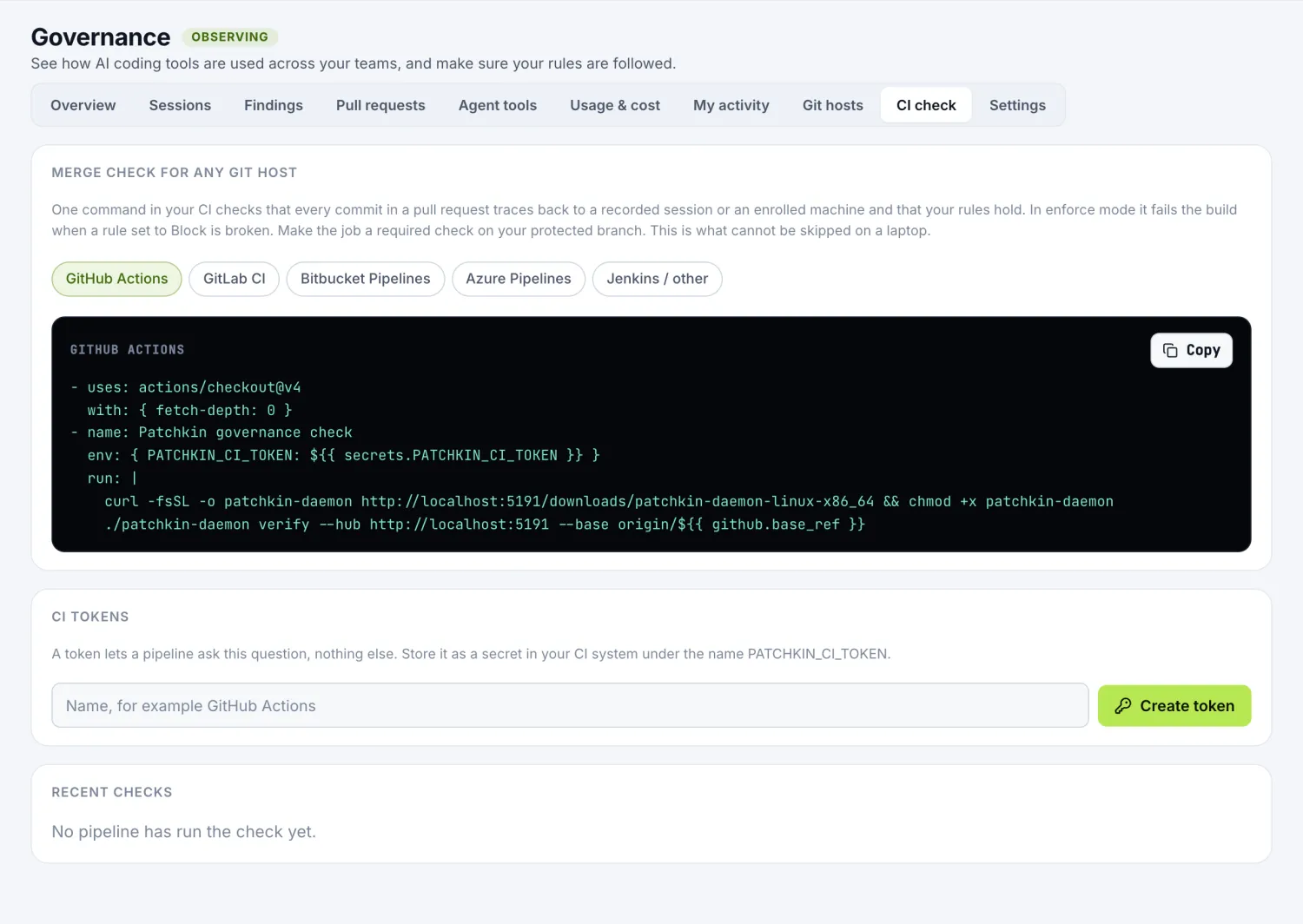Pick the Azure Pipelines option
The image size is (1303, 924).
519,279
